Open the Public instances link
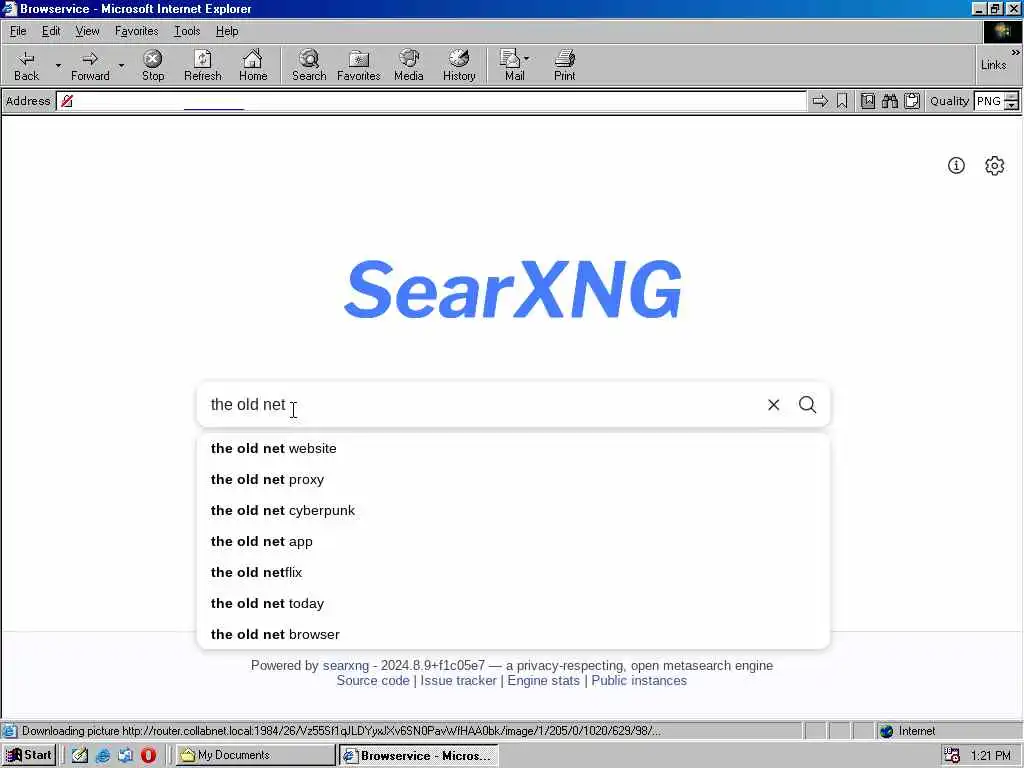Viewport: 1024px width, 768px height. 639,680
